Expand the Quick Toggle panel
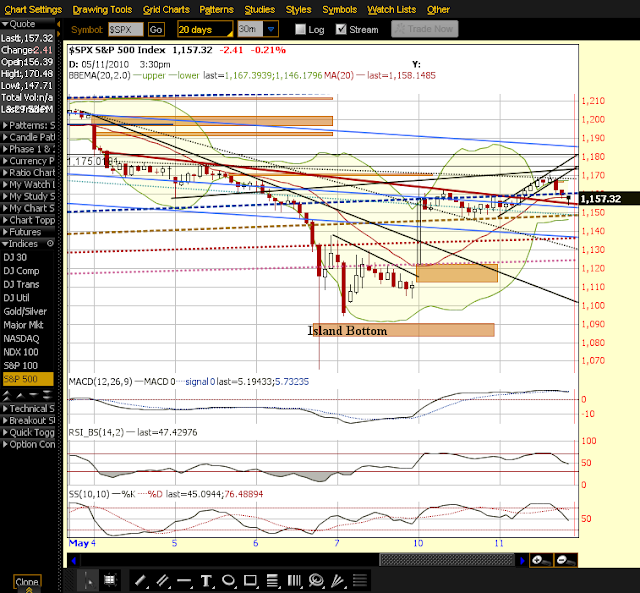The height and width of the screenshot is (593, 640). (x=27, y=432)
